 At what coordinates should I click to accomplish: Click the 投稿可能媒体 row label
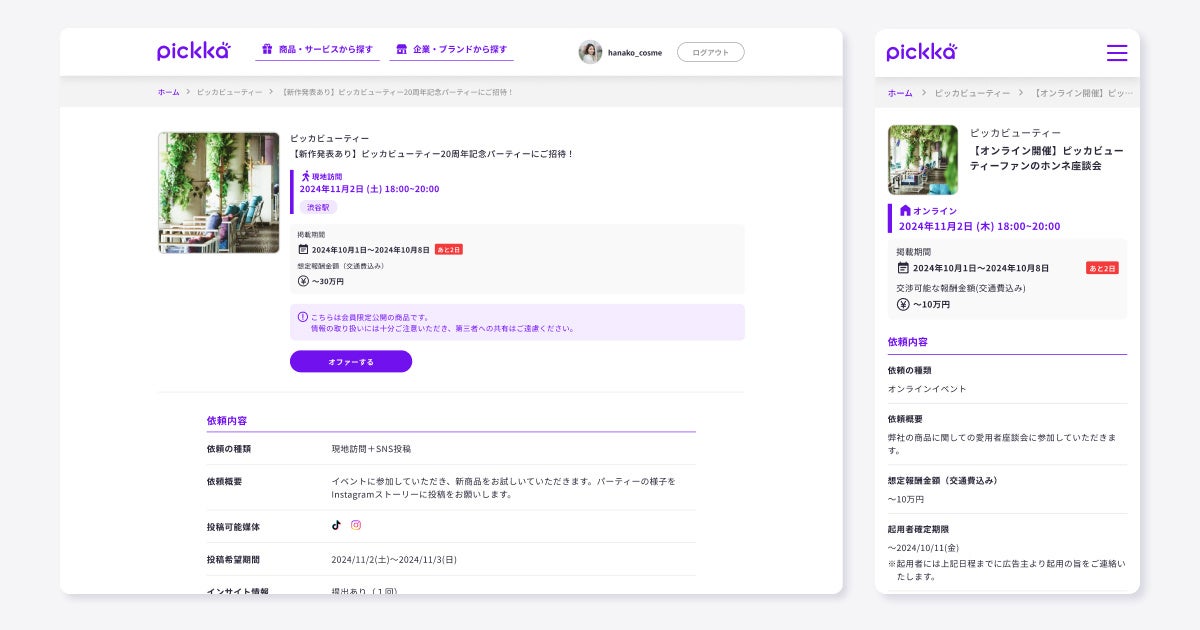point(233,526)
